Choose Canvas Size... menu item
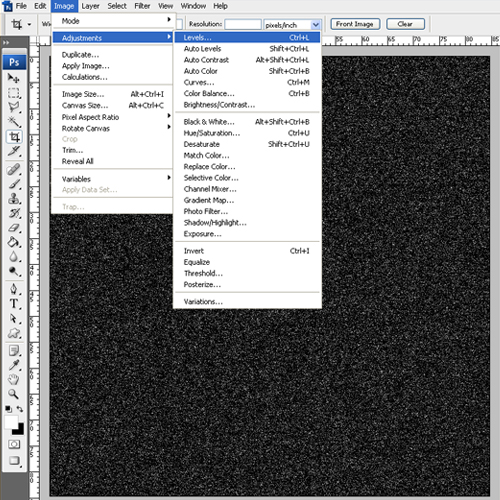This screenshot has height=500, width=500. pyautogui.click(x=112, y=106)
